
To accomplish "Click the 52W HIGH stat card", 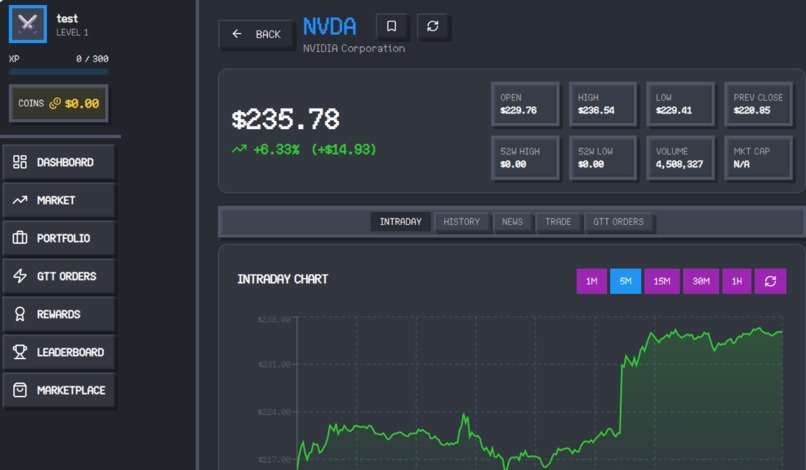I will click(525, 158).
